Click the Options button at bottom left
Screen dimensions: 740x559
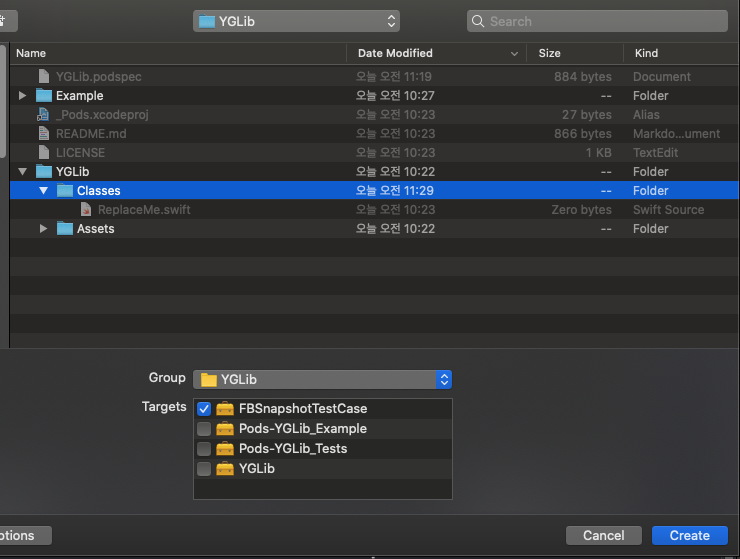click(x=24, y=535)
